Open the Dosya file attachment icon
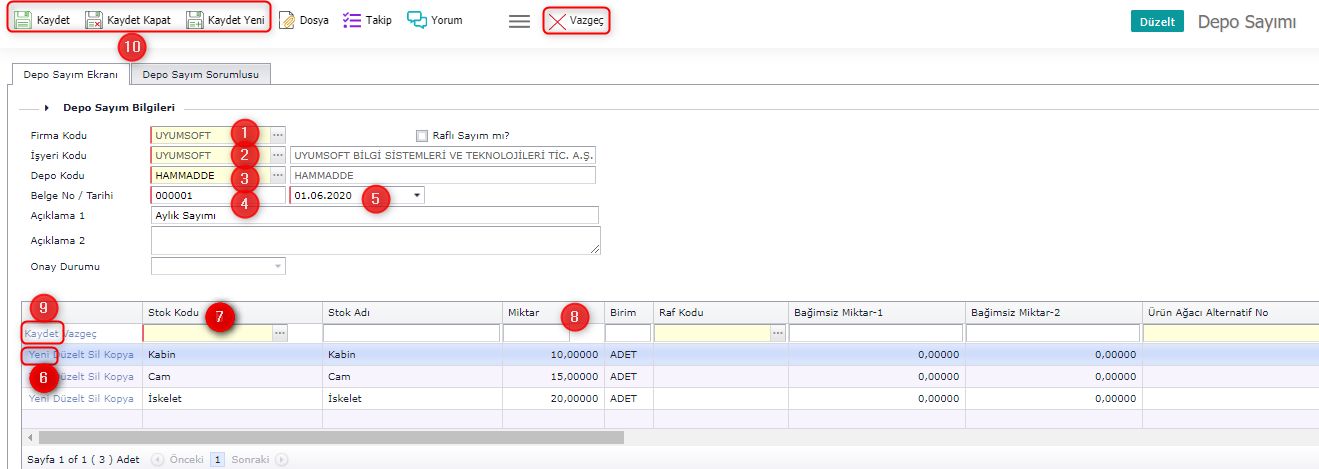The height and width of the screenshot is (469, 1319). pos(287,19)
